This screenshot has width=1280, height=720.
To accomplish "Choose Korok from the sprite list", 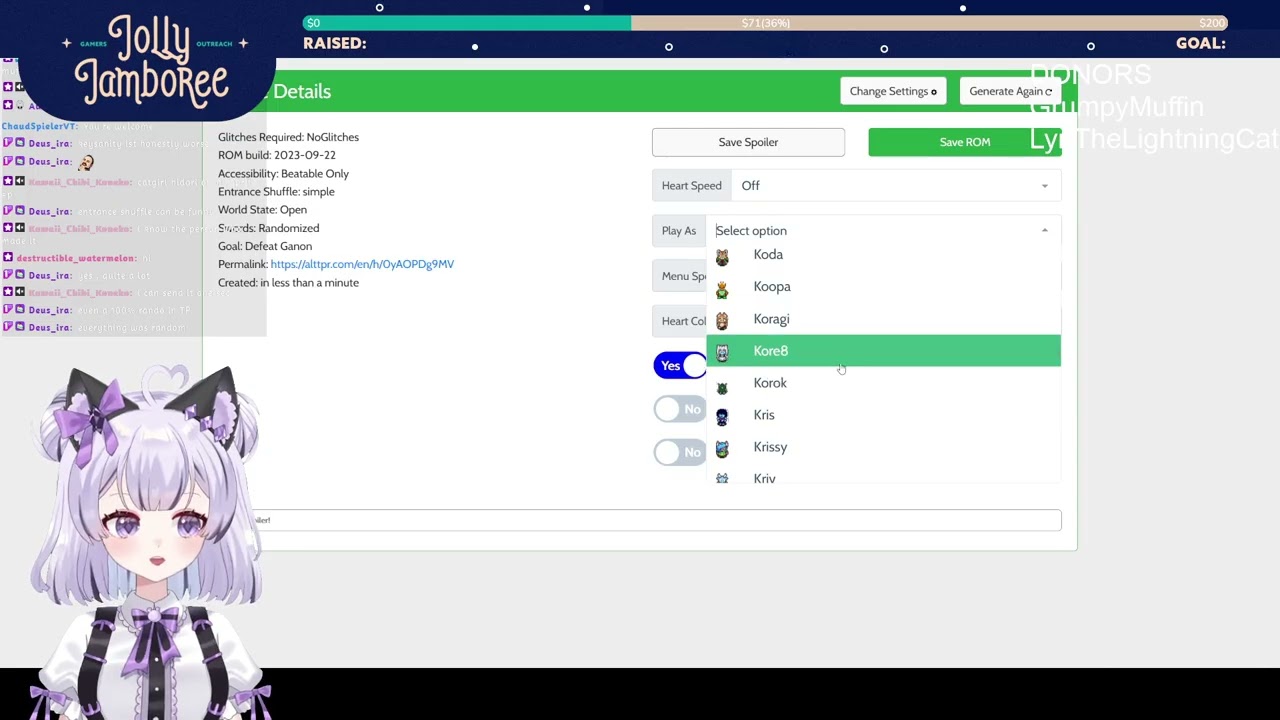I will pyautogui.click(x=883, y=383).
